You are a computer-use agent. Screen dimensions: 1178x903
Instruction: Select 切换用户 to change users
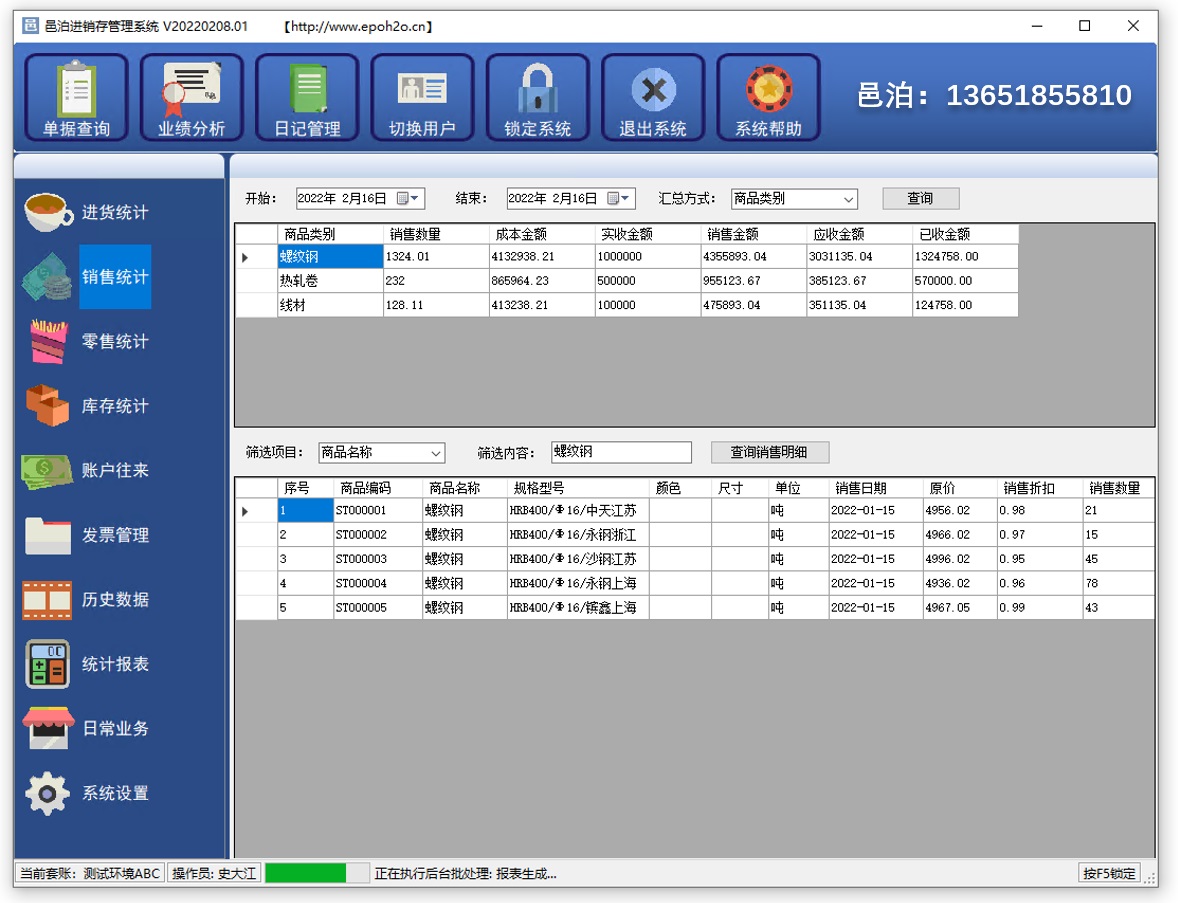[x=422, y=97]
